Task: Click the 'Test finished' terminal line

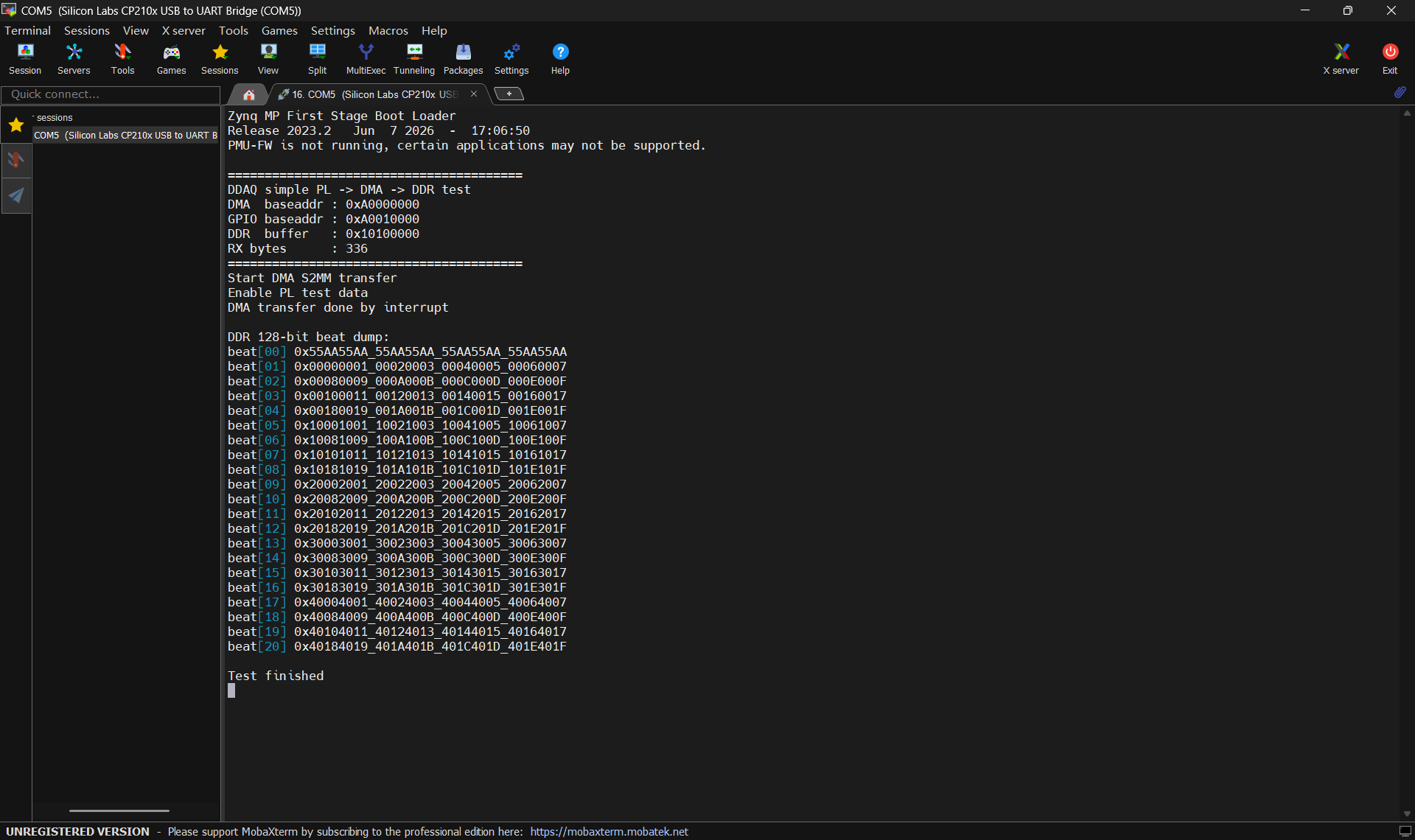Action: coord(276,676)
